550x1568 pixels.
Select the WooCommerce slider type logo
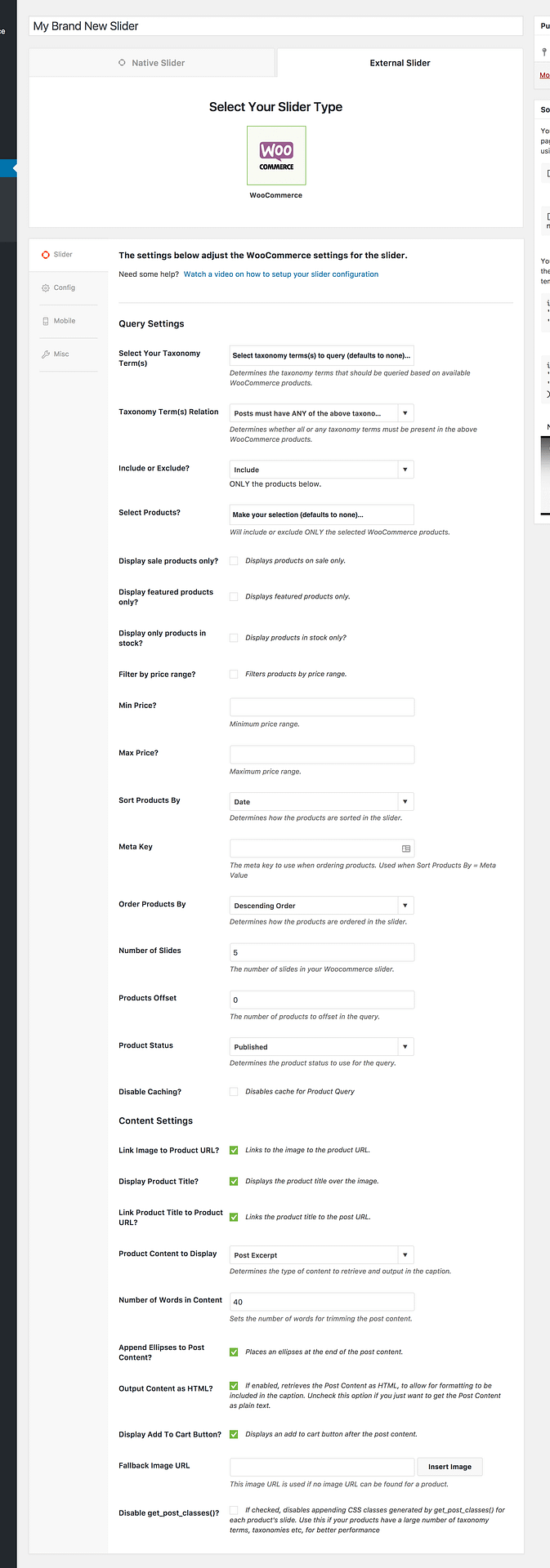(x=276, y=155)
